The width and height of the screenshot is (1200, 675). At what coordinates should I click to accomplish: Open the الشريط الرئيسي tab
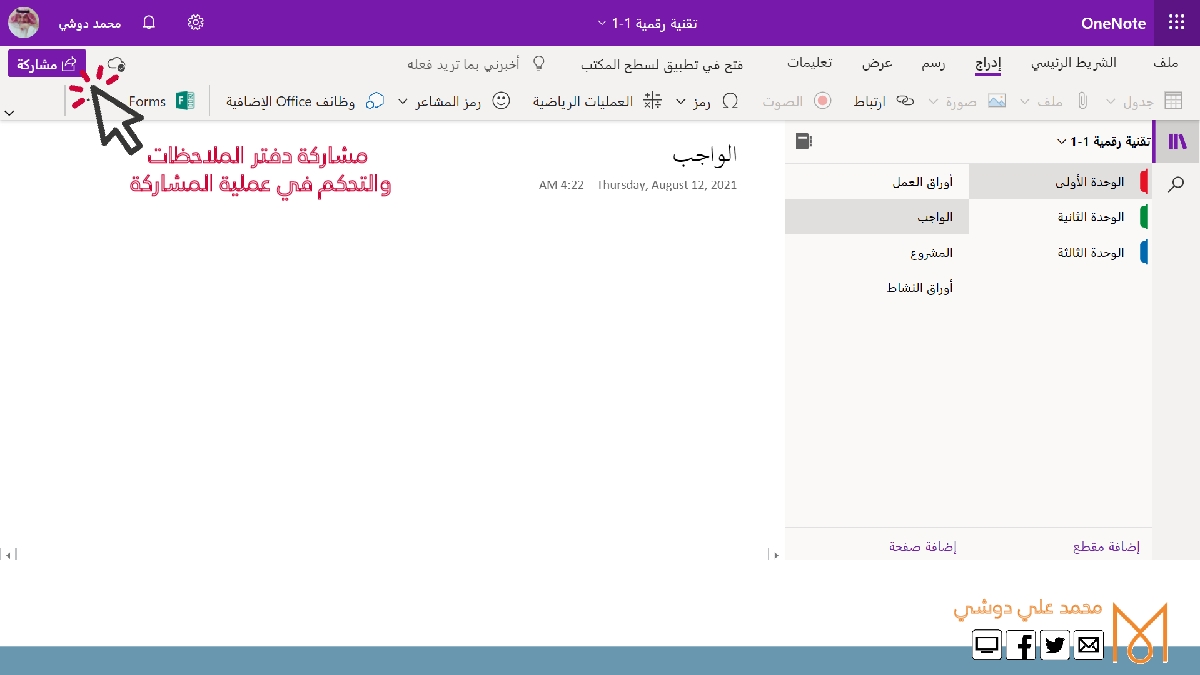pos(1073,63)
